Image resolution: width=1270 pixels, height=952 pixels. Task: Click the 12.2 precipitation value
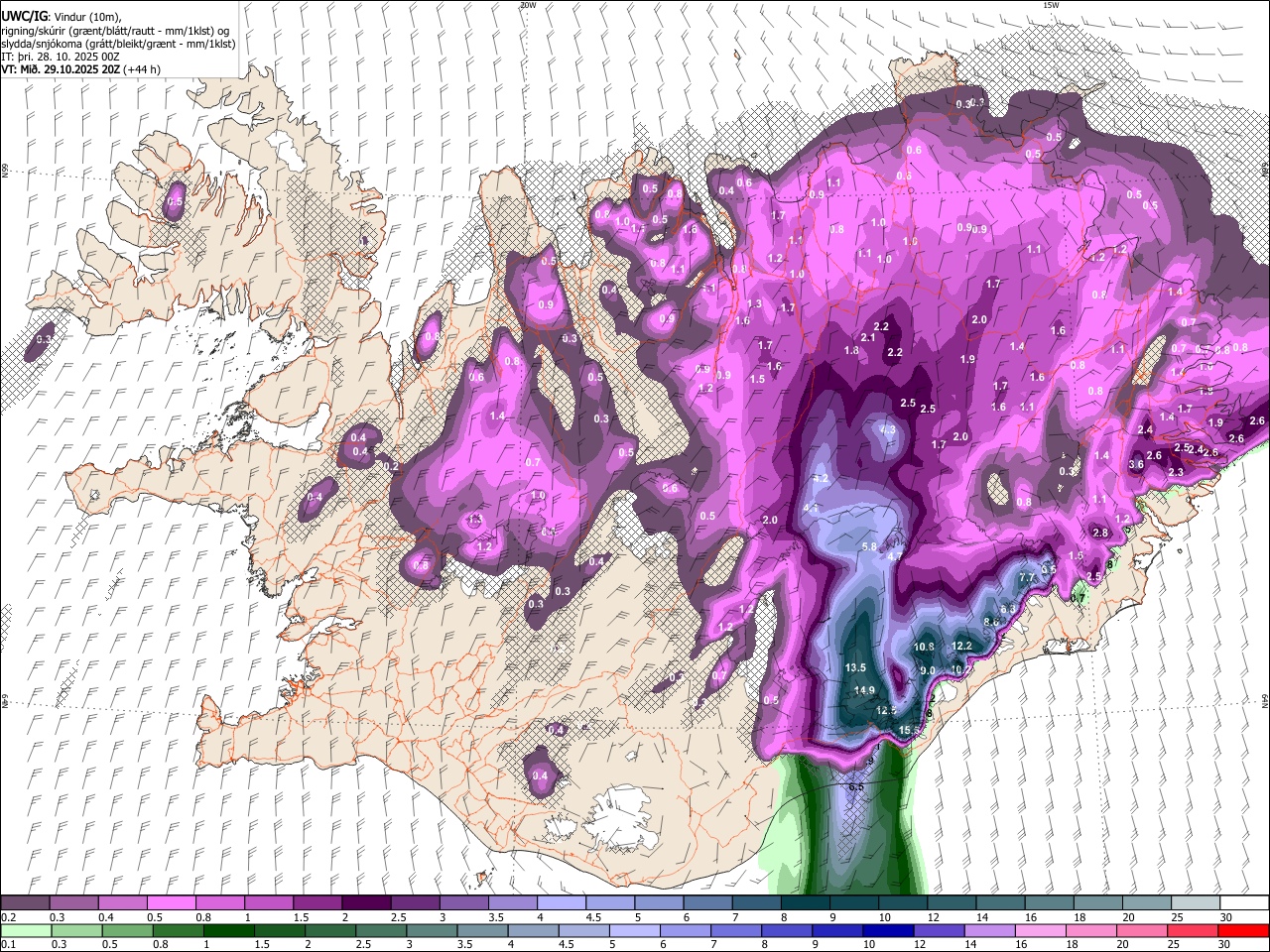961,646
